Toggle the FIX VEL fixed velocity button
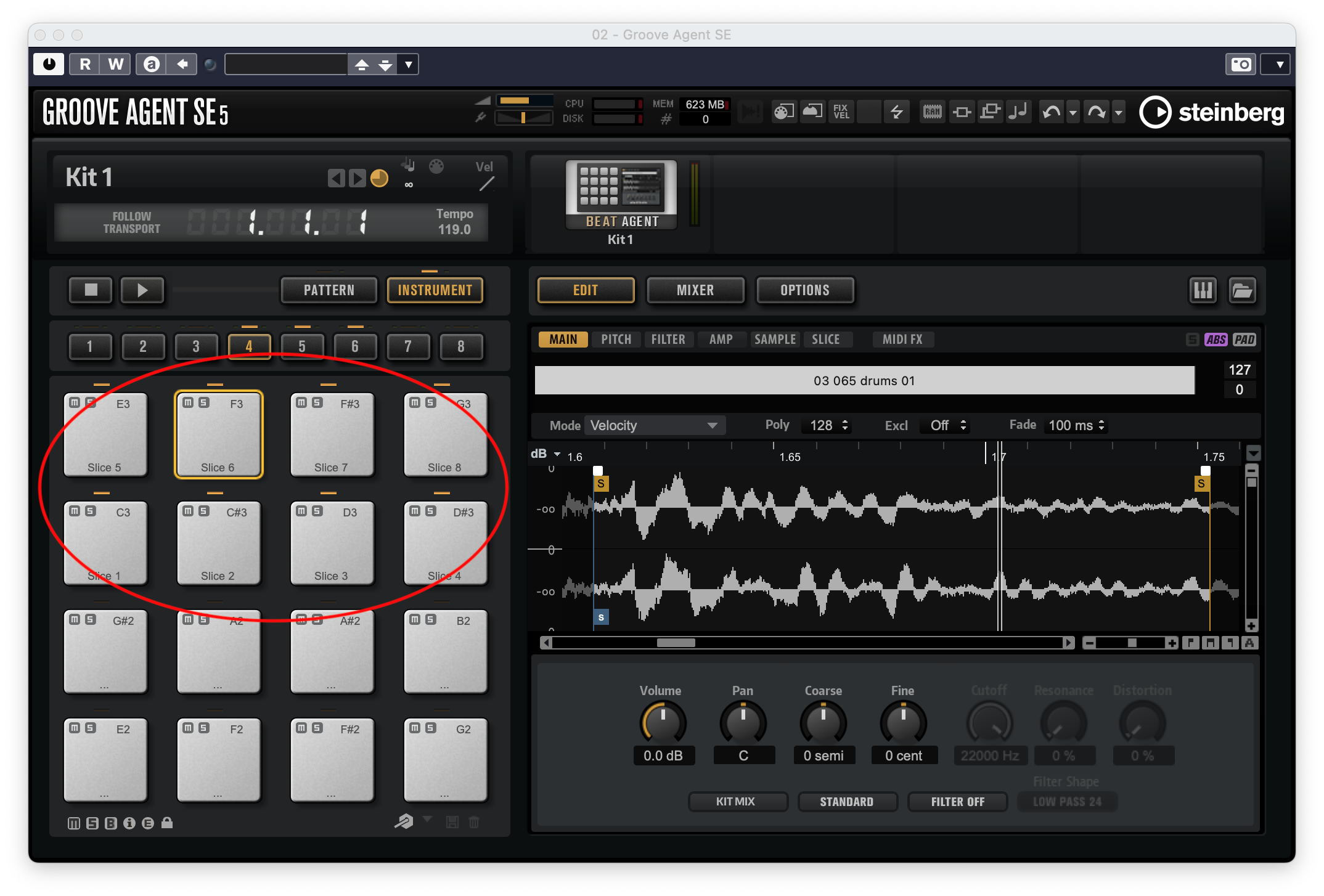Image resolution: width=1324 pixels, height=896 pixels. tap(841, 112)
